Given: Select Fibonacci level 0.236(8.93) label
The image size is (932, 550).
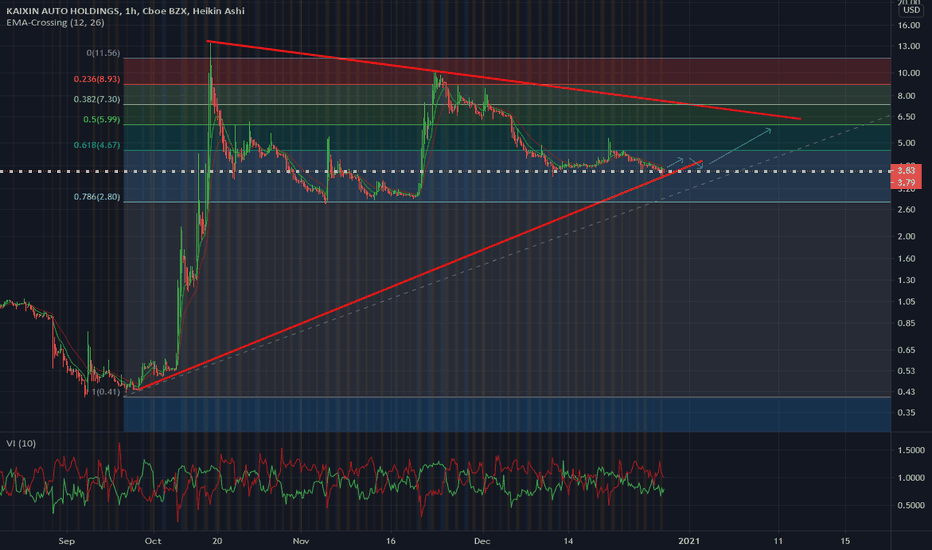Looking at the screenshot, I should pyautogui.click(x=97, y=79).
